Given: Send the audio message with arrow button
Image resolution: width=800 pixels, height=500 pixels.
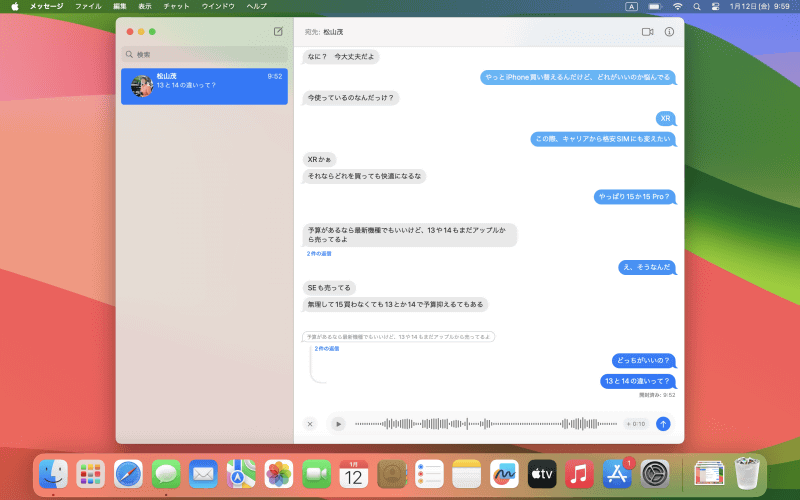Looking at the screenshot, I should coord(663,424).
